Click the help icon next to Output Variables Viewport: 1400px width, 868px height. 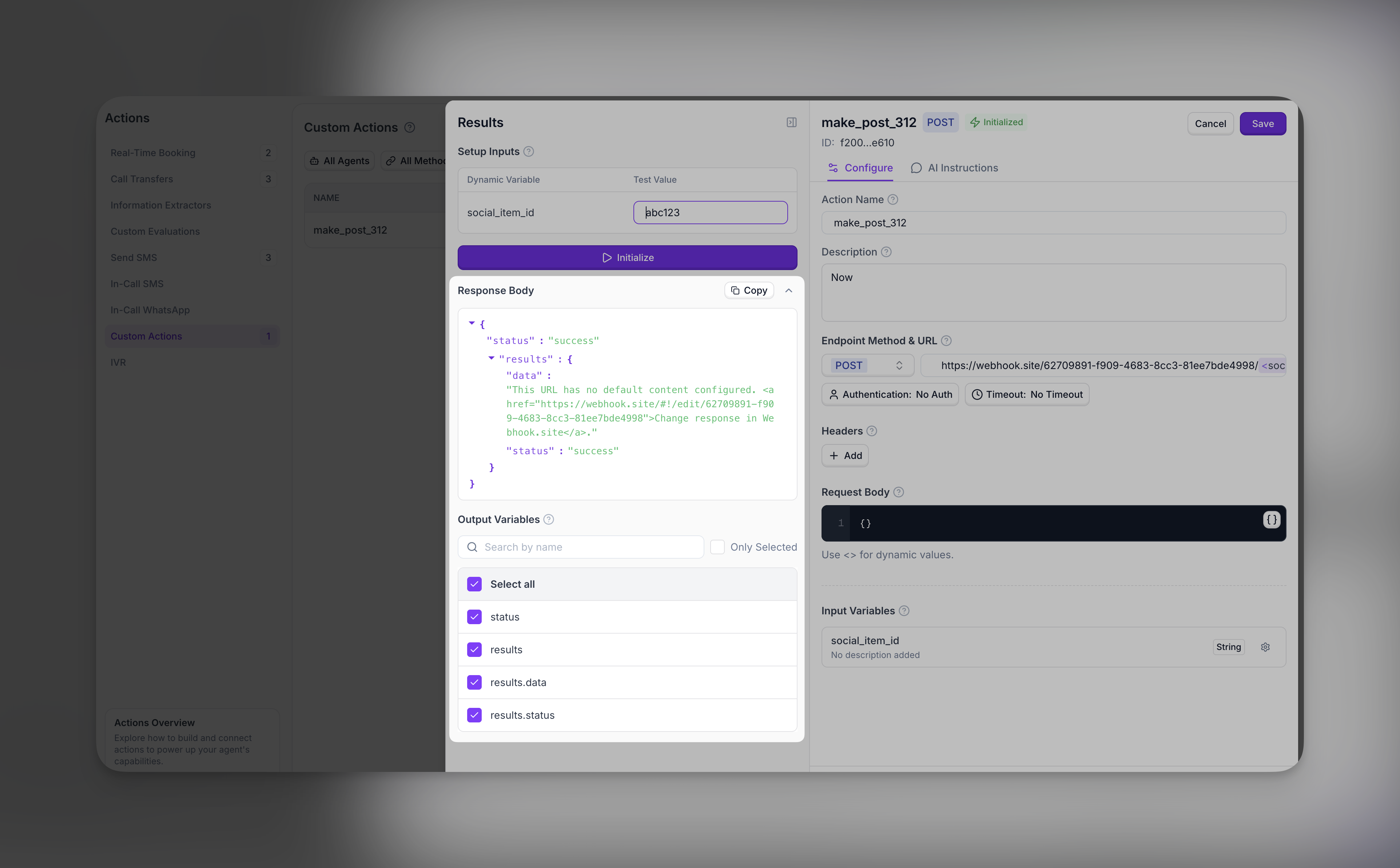pyautogui.click(x=549, y=520)
